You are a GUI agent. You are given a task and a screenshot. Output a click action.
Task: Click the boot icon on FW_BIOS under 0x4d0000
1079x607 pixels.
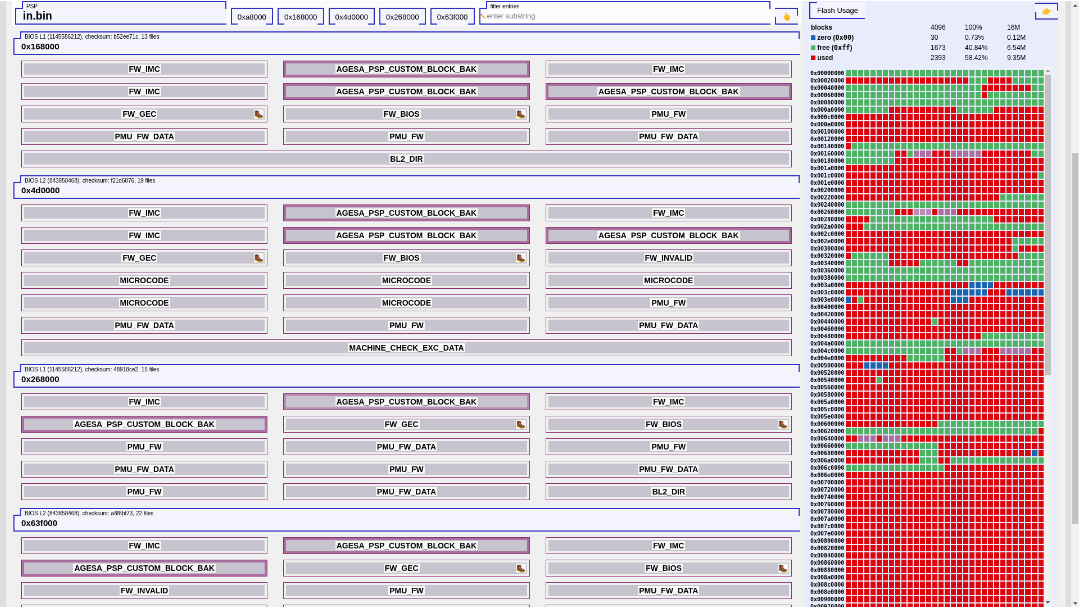point(520,258)
